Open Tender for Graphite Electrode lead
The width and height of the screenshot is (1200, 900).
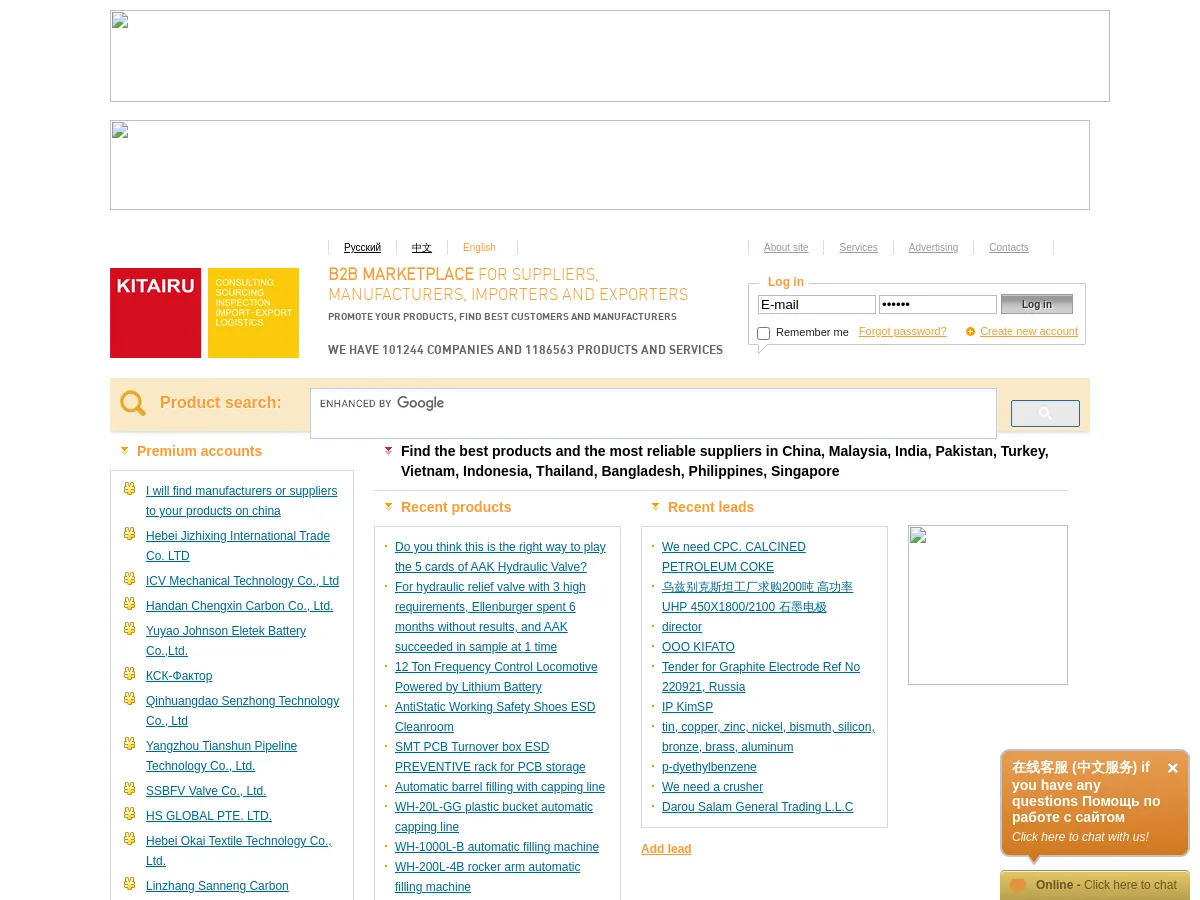point(761,677)
